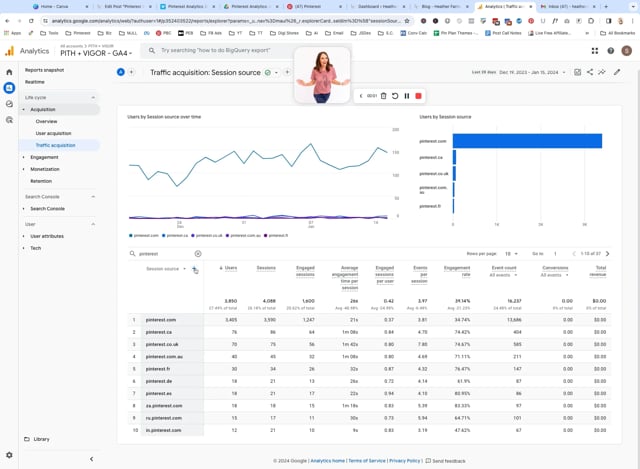Open the Privacy Policy link
This screenshot has height=469, width=640.
[404, 461]
